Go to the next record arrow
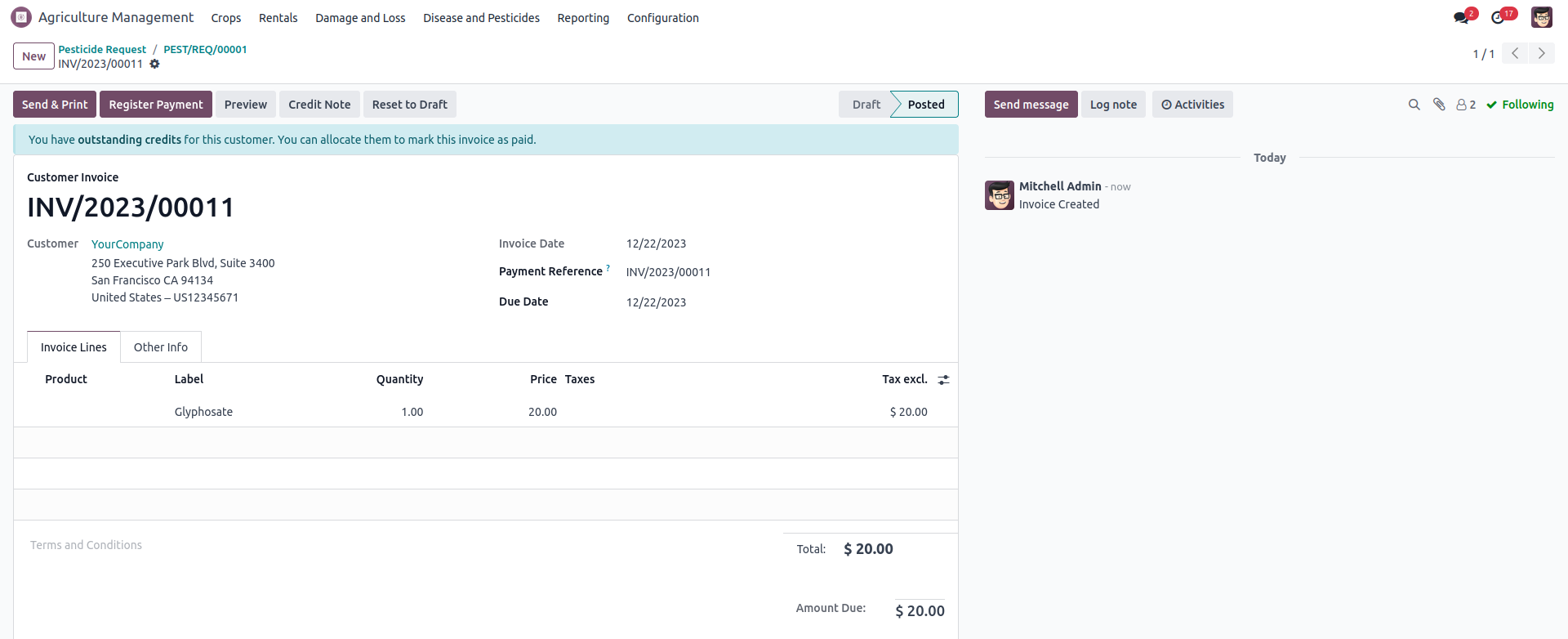The height and width of the screenshot is (639, 1568). point(1541,53)
